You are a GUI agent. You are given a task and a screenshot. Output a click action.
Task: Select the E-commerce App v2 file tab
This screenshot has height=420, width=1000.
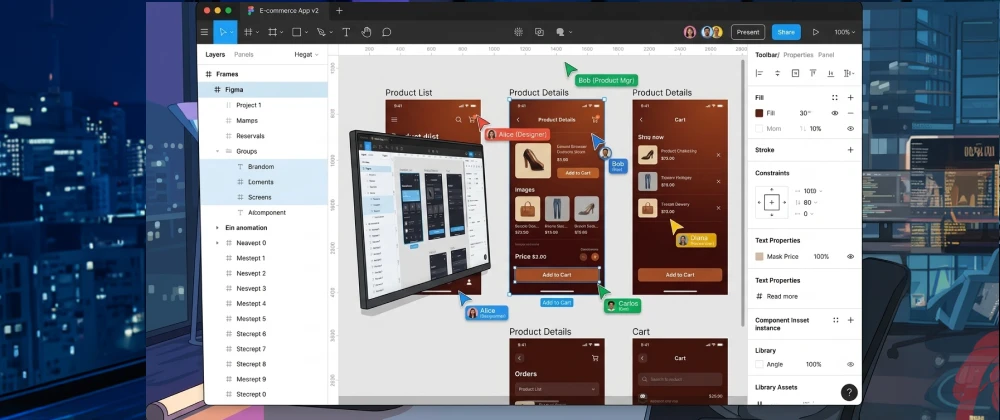[x=283, y=11]
